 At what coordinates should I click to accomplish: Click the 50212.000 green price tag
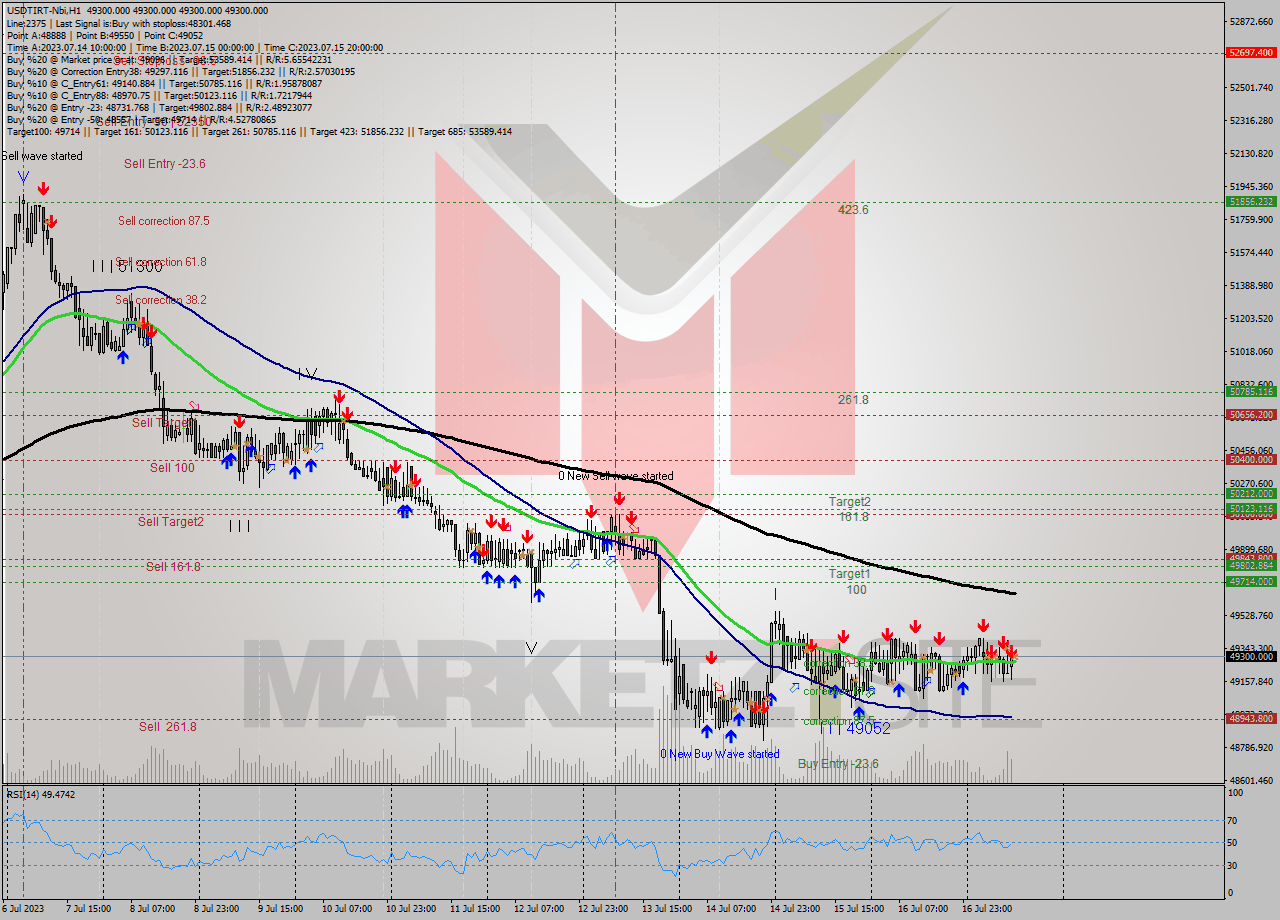pos(1251,494)
